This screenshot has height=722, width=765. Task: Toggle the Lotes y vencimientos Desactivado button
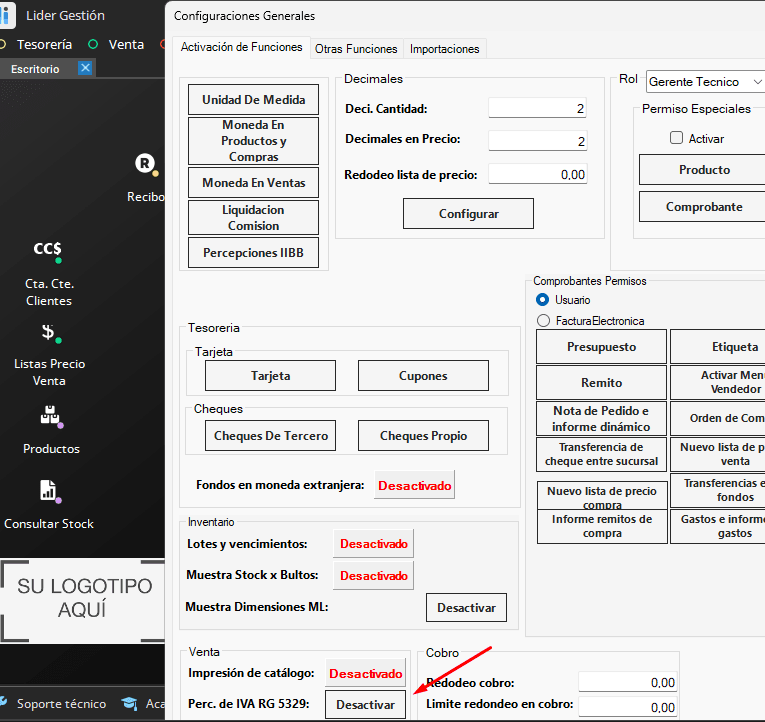(x=373, y=544)
